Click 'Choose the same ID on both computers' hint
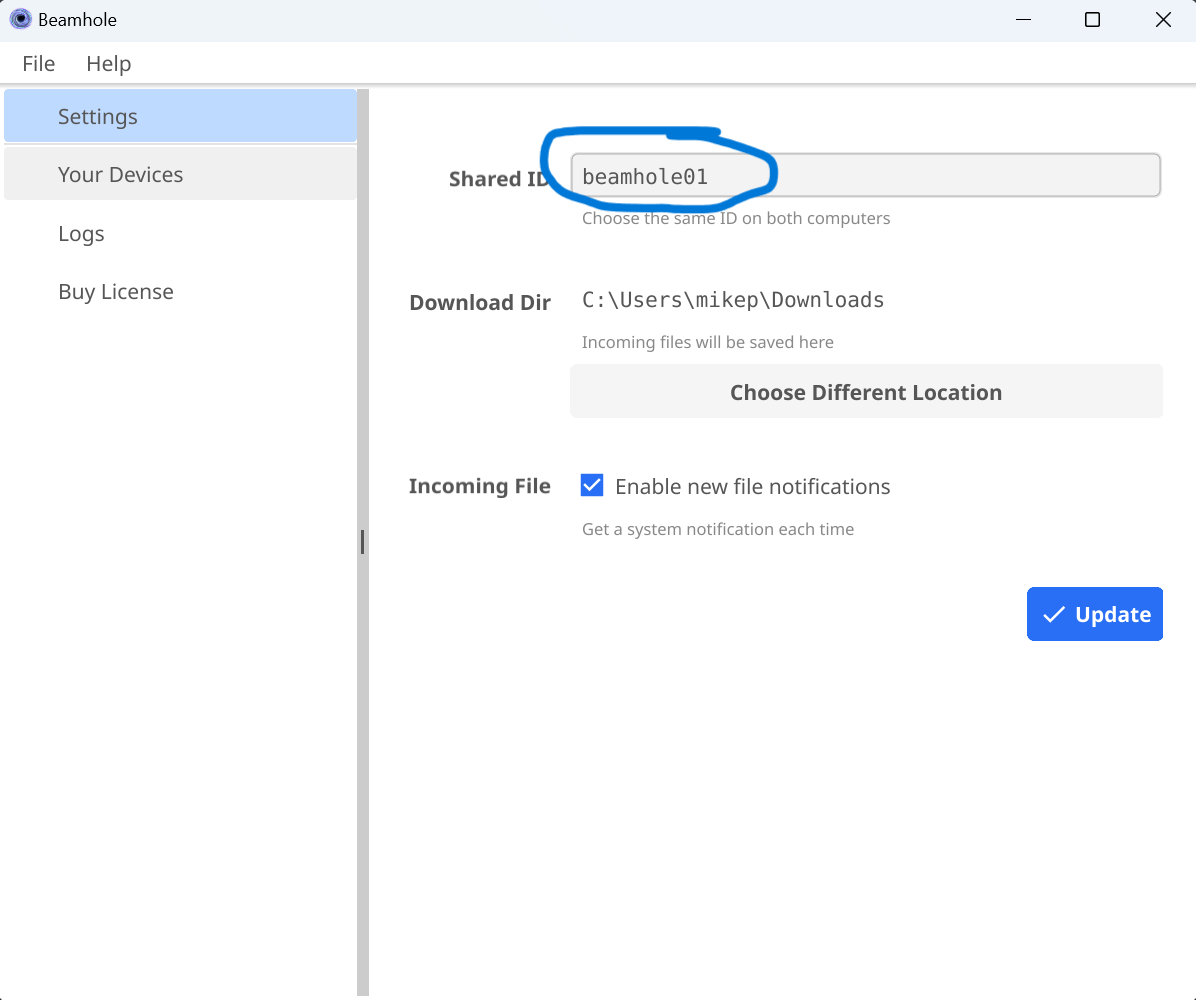 (x=736, y=218)
